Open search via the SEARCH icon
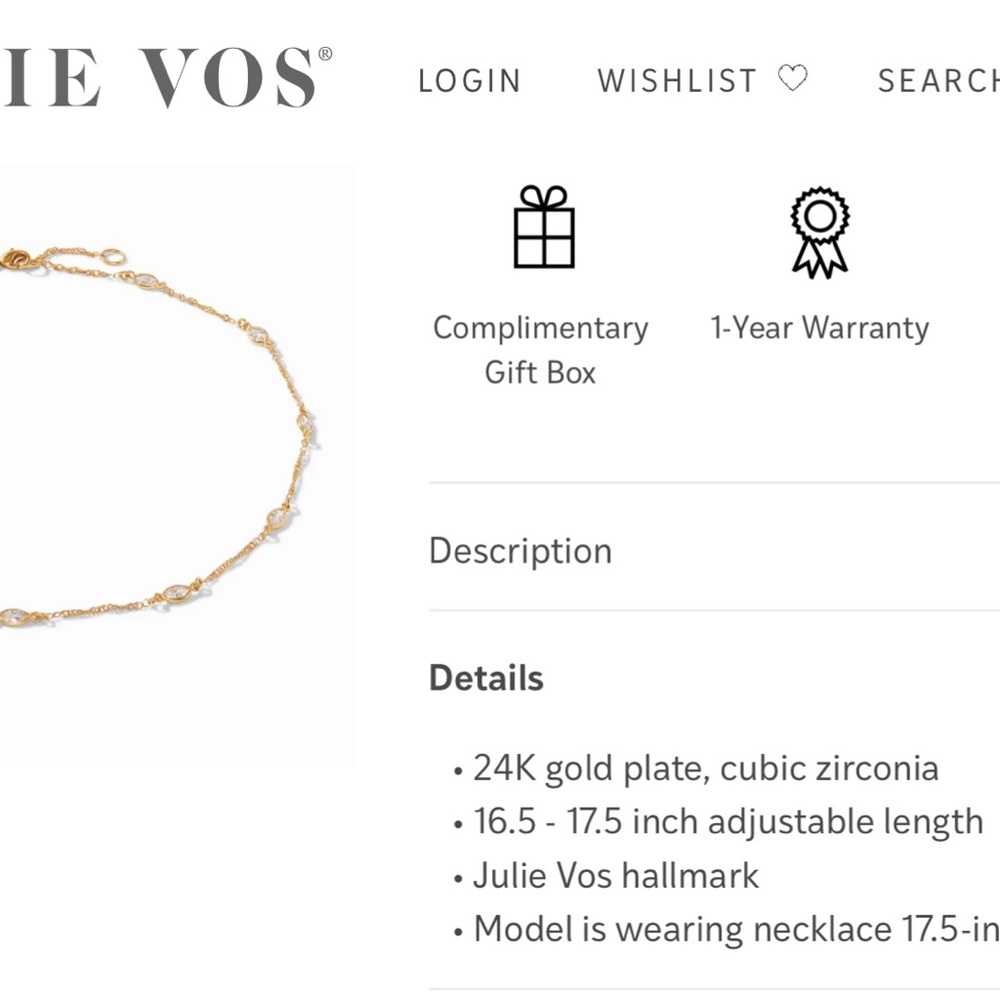 940,80
